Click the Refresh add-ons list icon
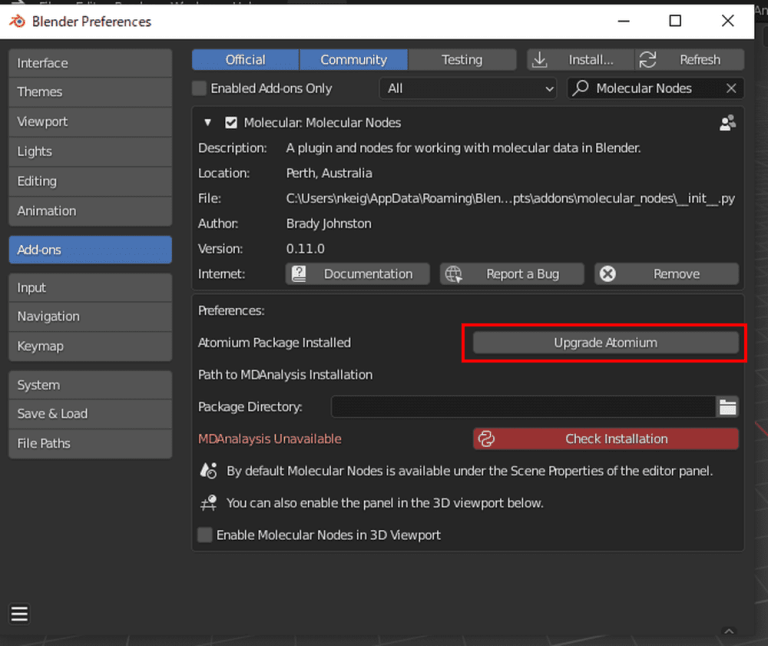 click(648, 60)
